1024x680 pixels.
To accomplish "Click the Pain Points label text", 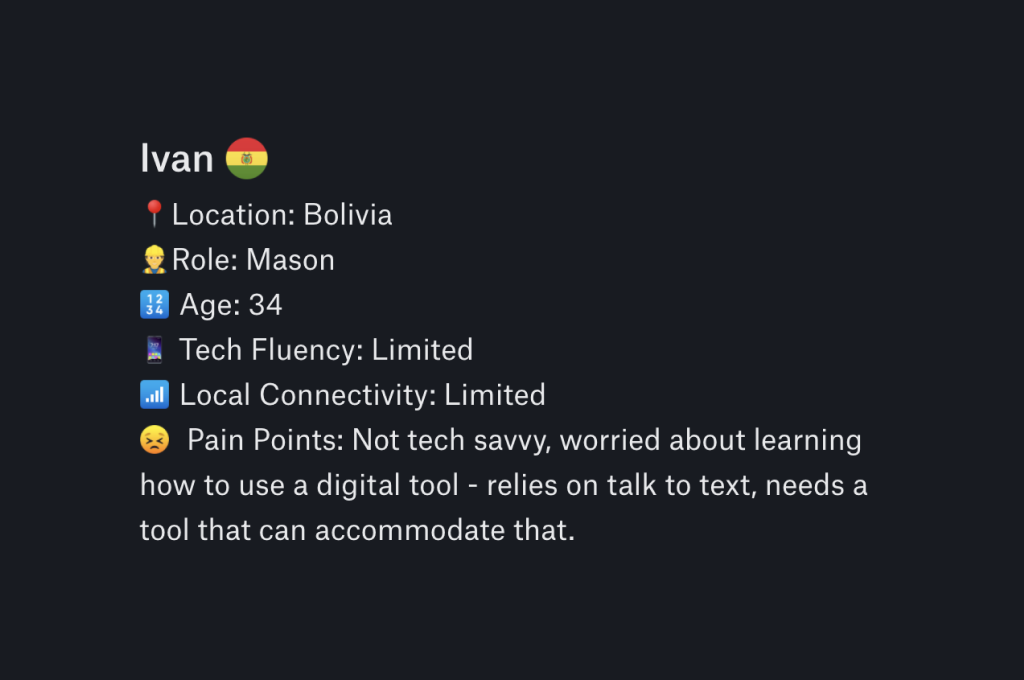I will [x=265, y=440].
